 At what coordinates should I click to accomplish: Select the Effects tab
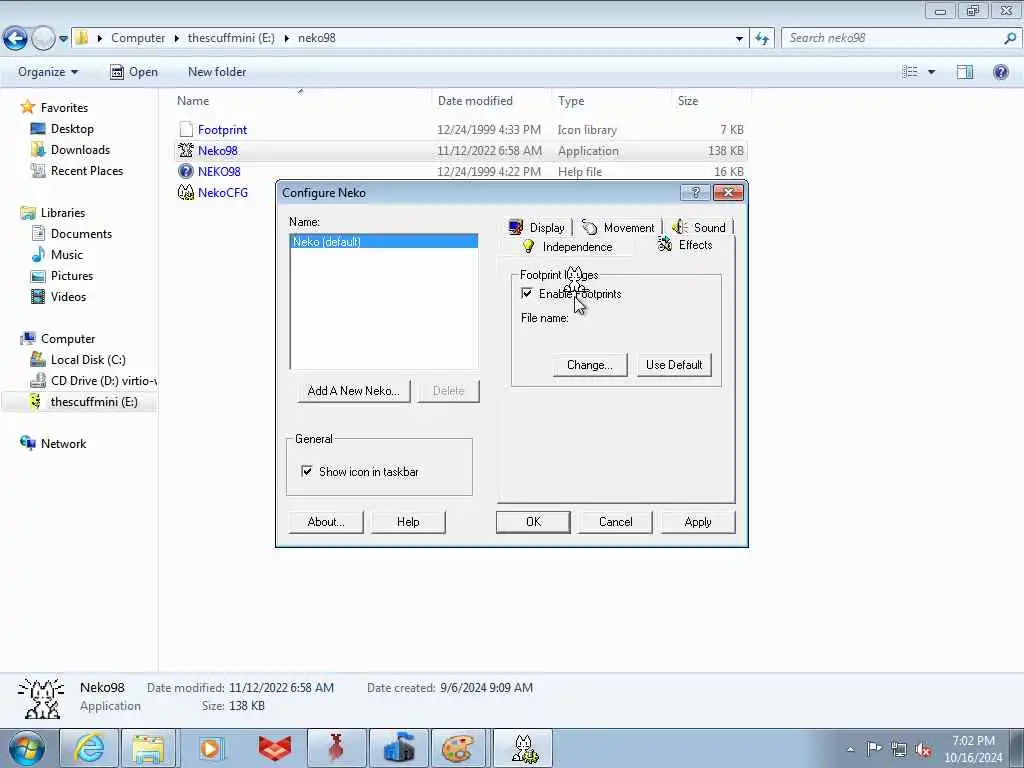click(x=686, y=245)
